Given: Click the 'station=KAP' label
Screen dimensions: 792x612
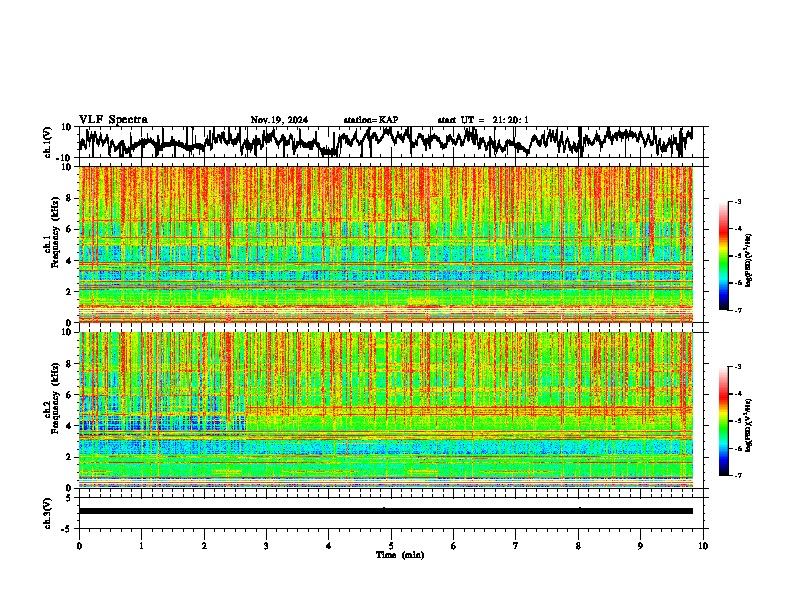Looking at the screenshot, I should coord(371,120).
